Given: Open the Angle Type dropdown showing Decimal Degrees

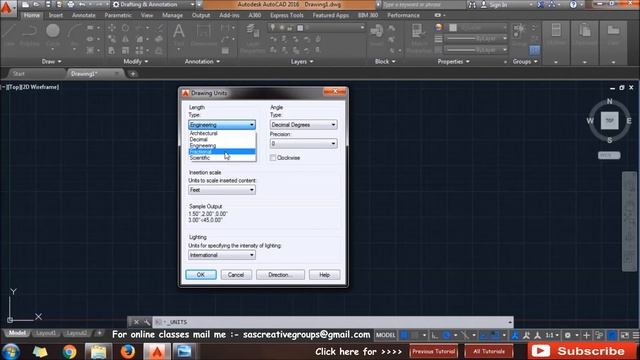Looking at the screenshot, I should pos(303,124).
